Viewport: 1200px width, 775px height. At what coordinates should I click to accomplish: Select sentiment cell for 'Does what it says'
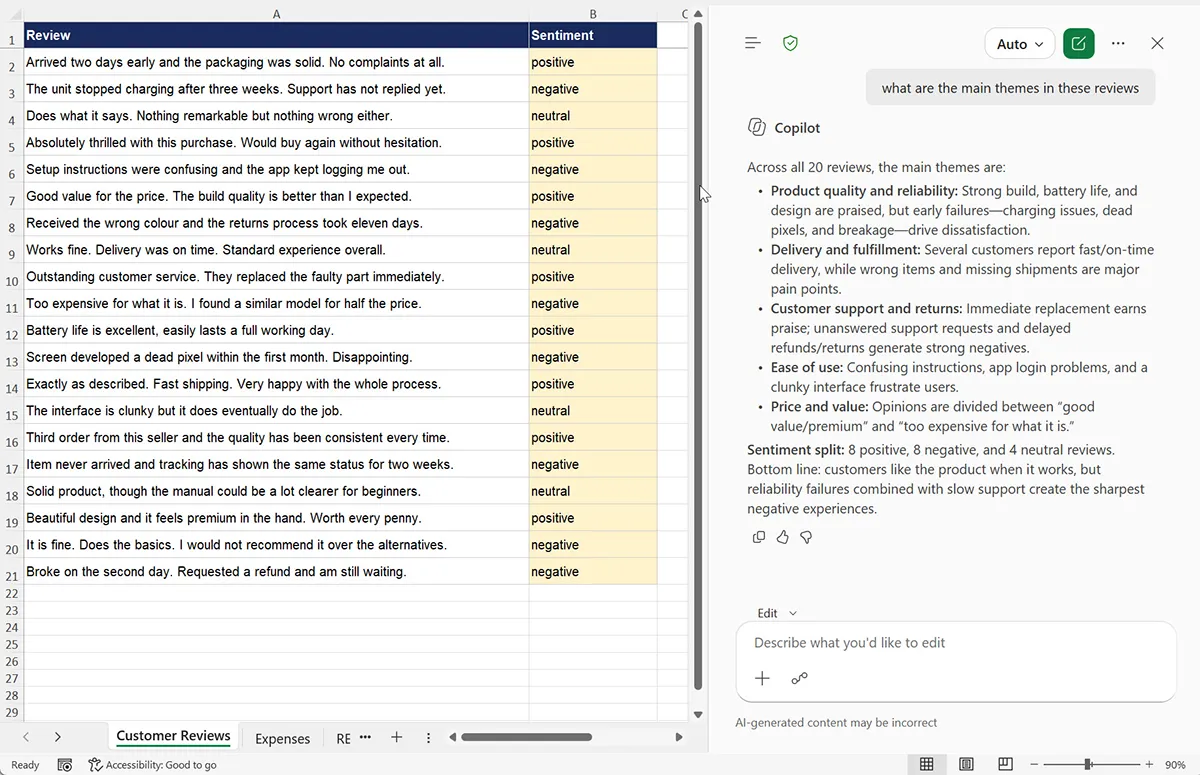593,116
